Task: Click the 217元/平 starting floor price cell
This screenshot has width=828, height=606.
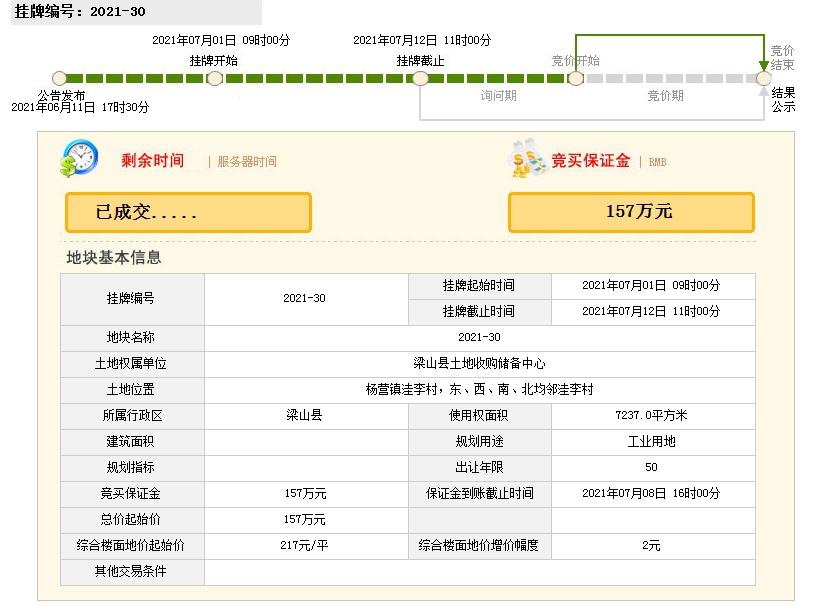Action: (305, 546)
